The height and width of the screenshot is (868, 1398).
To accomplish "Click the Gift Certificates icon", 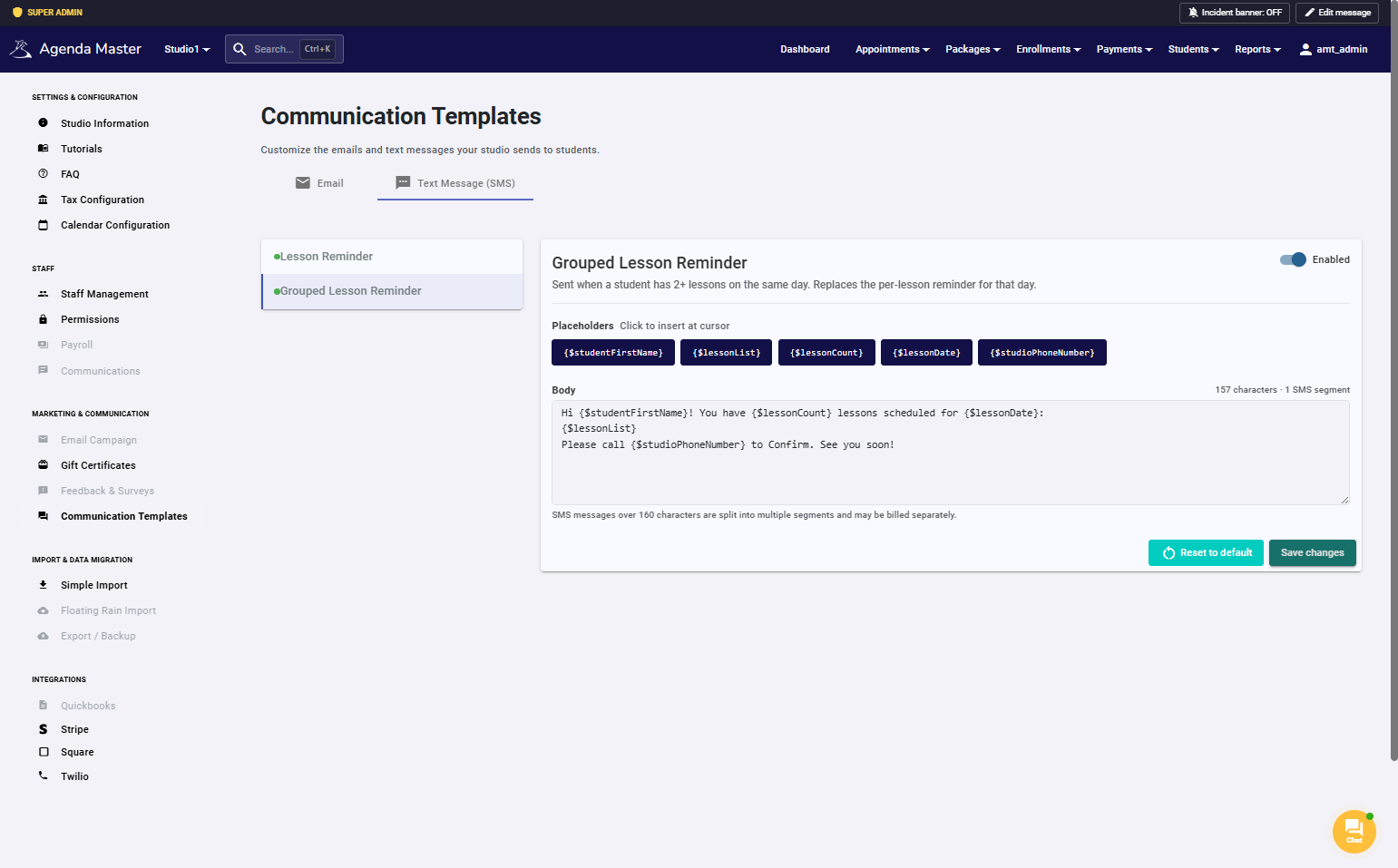I will tap(43, 464).
